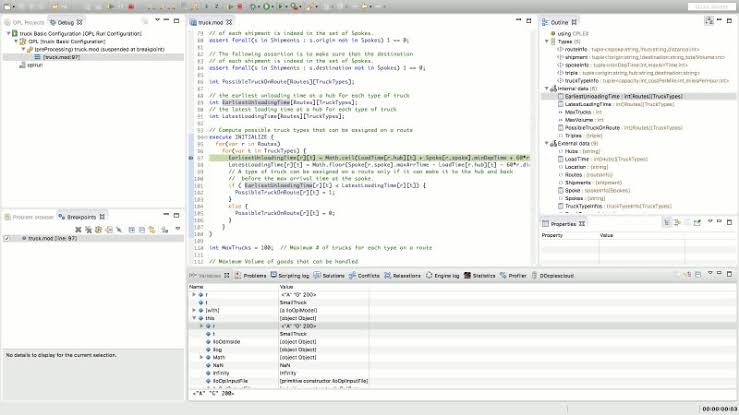Collapse the Types group in Outline

pyautogui.click(x=547, y=41)
